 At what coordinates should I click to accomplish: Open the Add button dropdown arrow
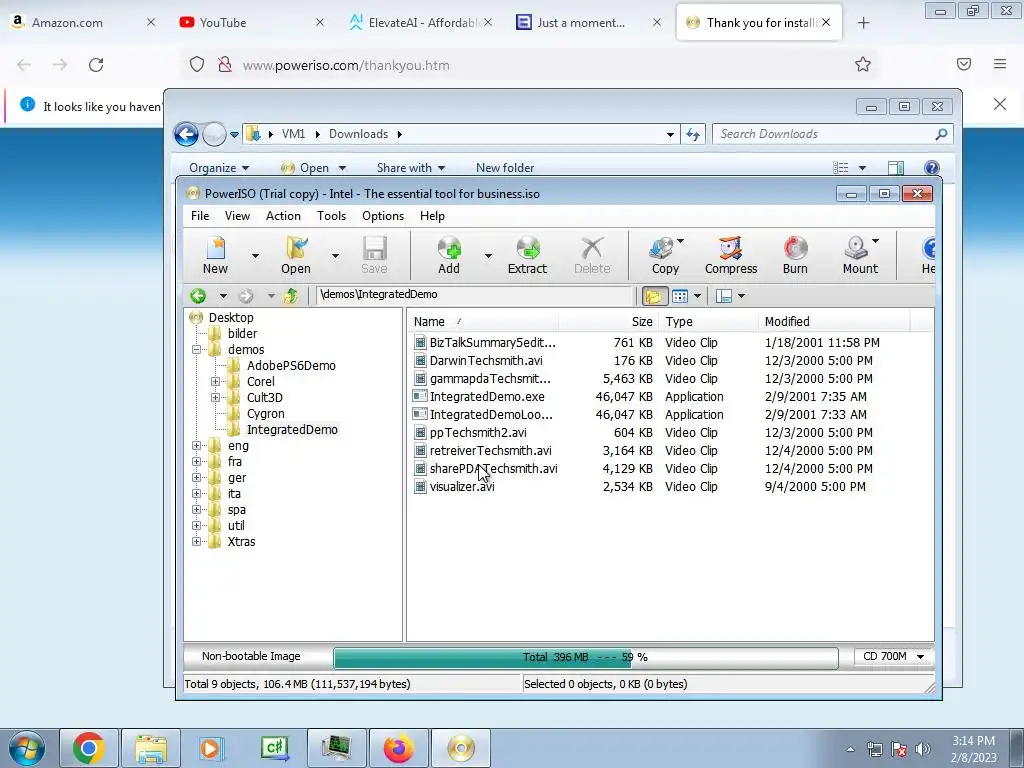[488, 256]
